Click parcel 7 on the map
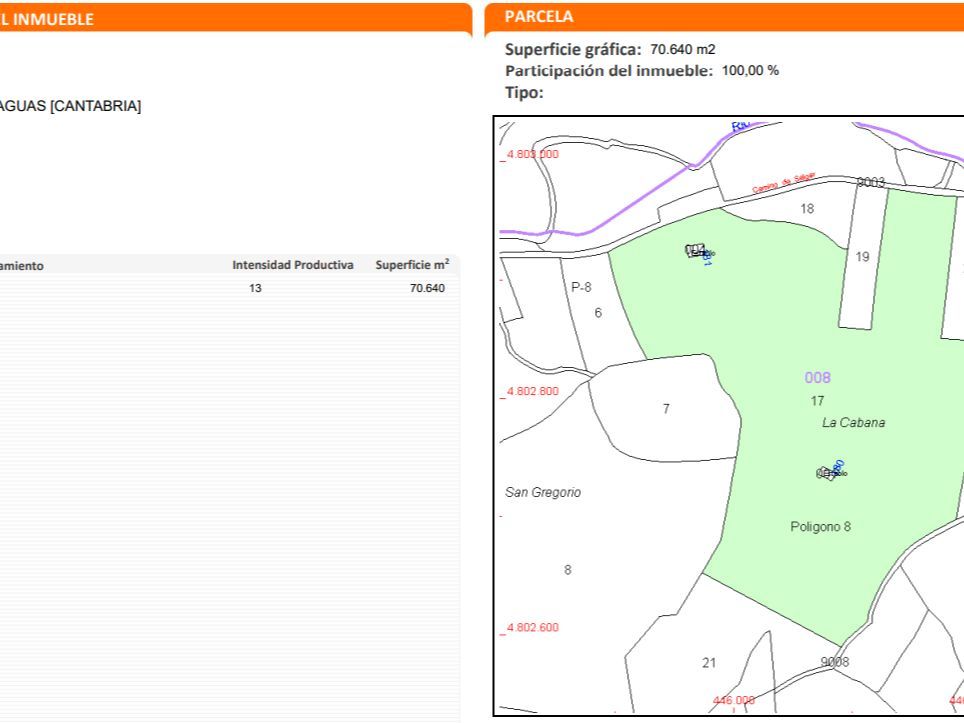This screenshot has width=964, height=723. 666,408
